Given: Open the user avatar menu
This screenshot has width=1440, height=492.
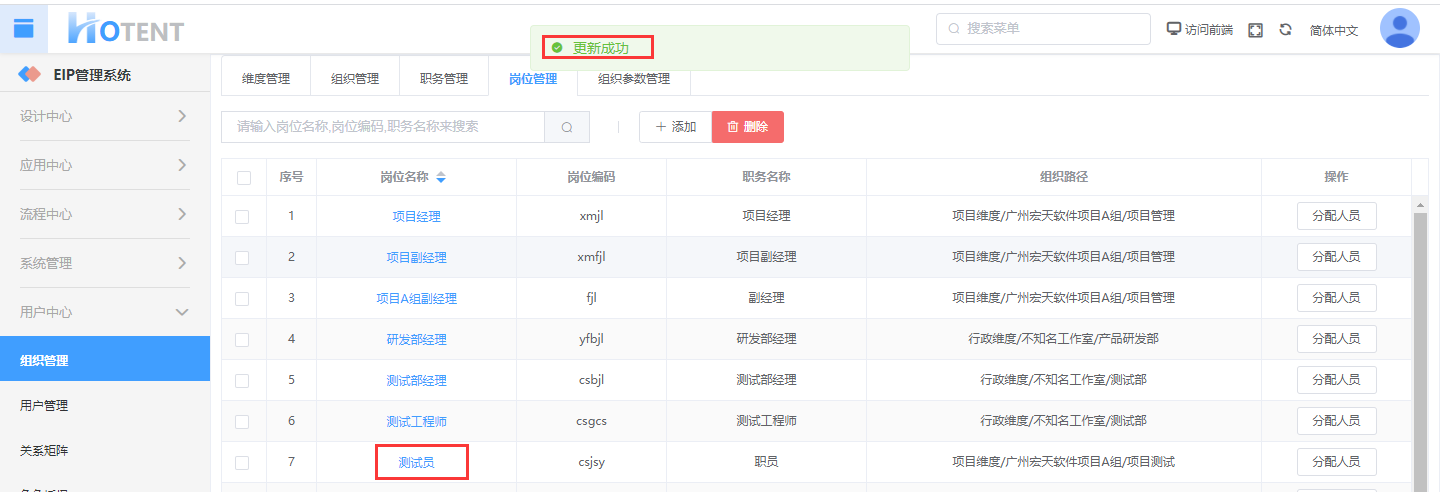Looking at the screenshot, I should pos(1399,28).
